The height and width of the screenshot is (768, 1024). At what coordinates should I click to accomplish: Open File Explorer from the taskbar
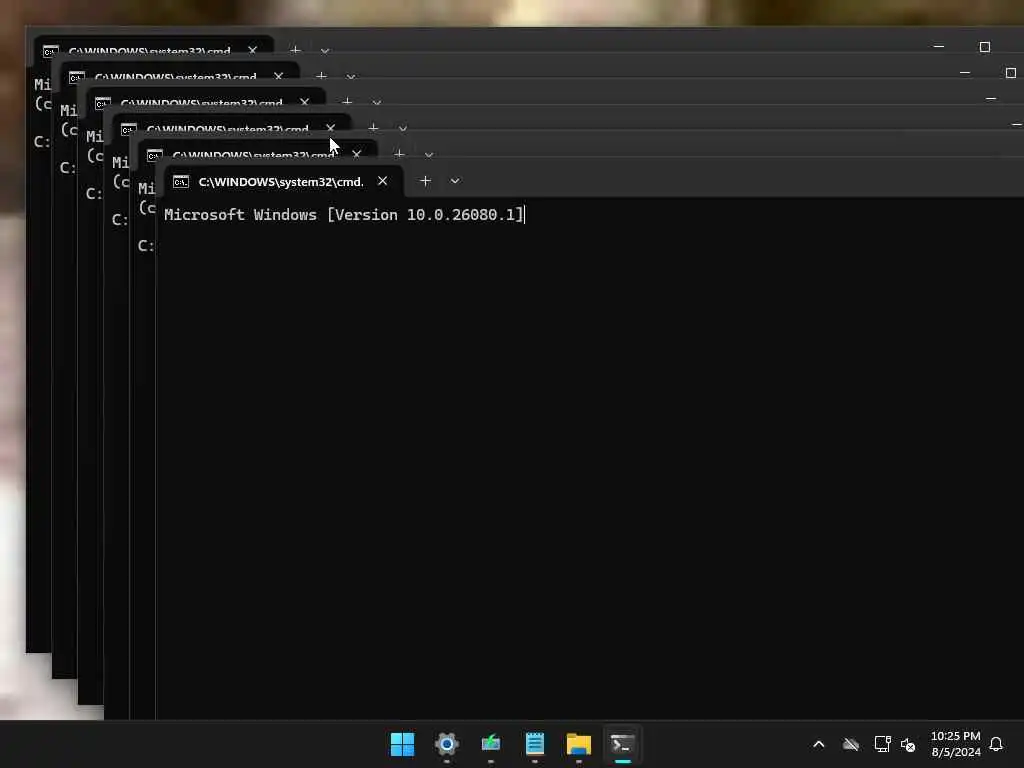(579, 744)
